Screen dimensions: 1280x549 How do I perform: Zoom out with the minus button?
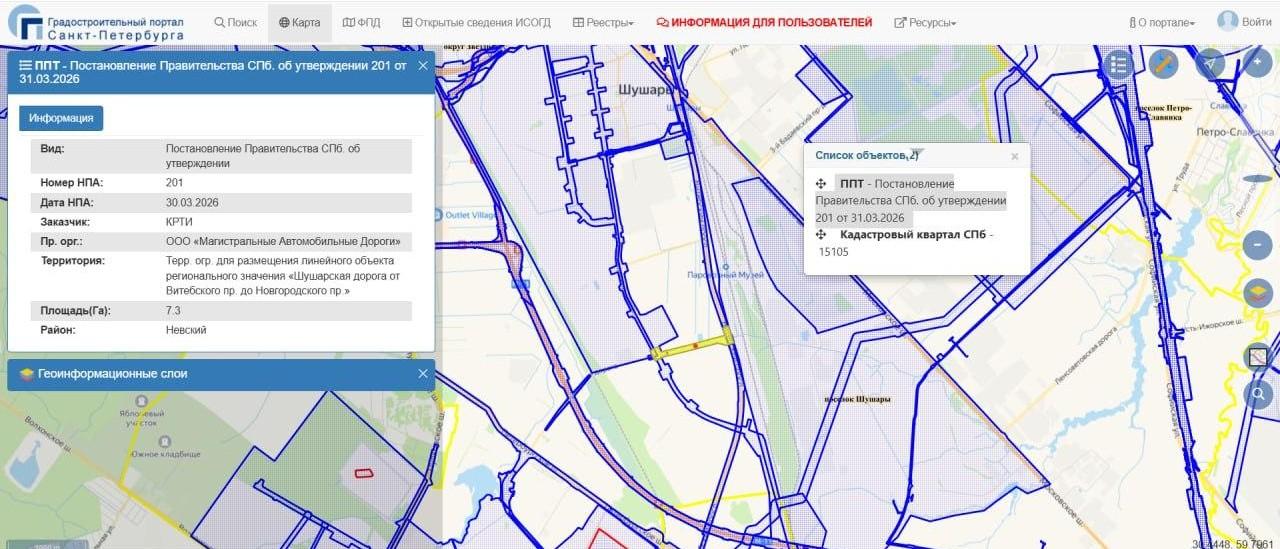[x=1257, y=244]
